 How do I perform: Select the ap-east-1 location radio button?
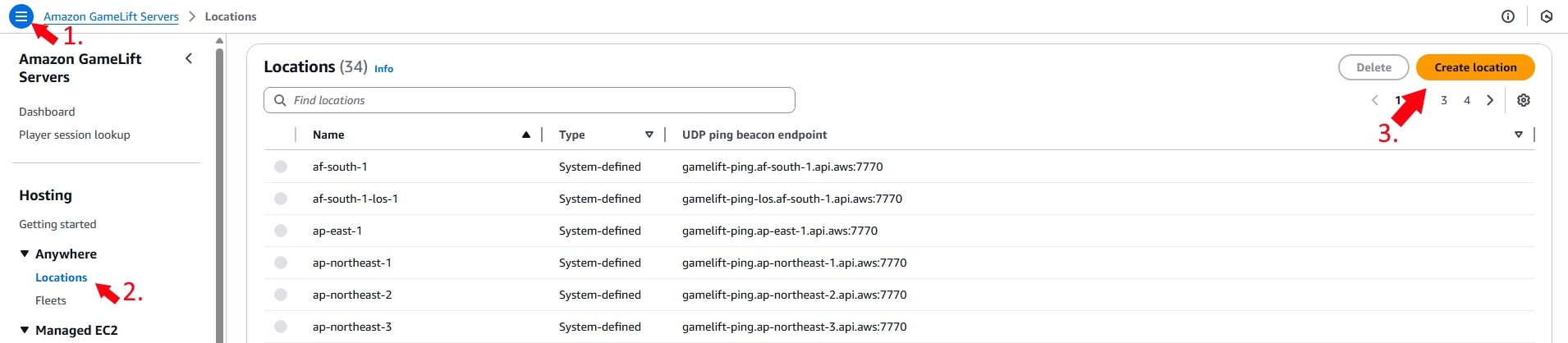(x=281, y=231)
